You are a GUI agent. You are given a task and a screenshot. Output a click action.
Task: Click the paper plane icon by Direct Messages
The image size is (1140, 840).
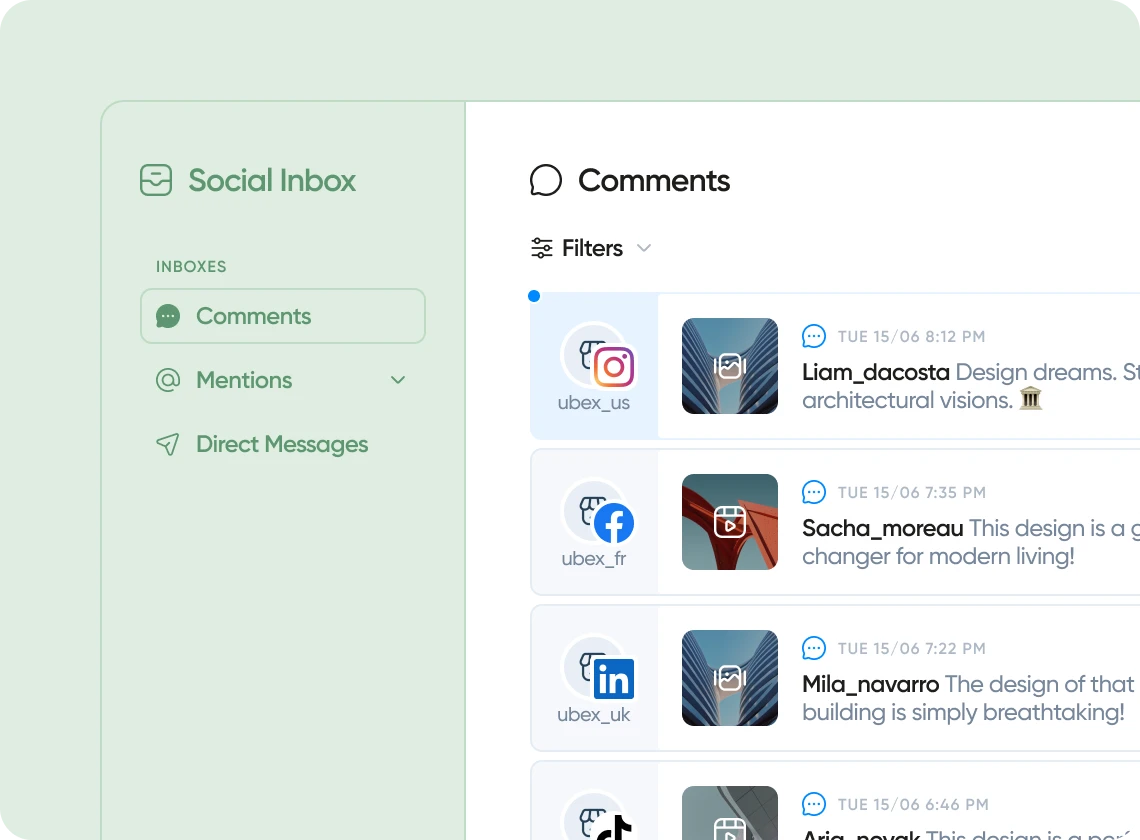click(168, 444)
